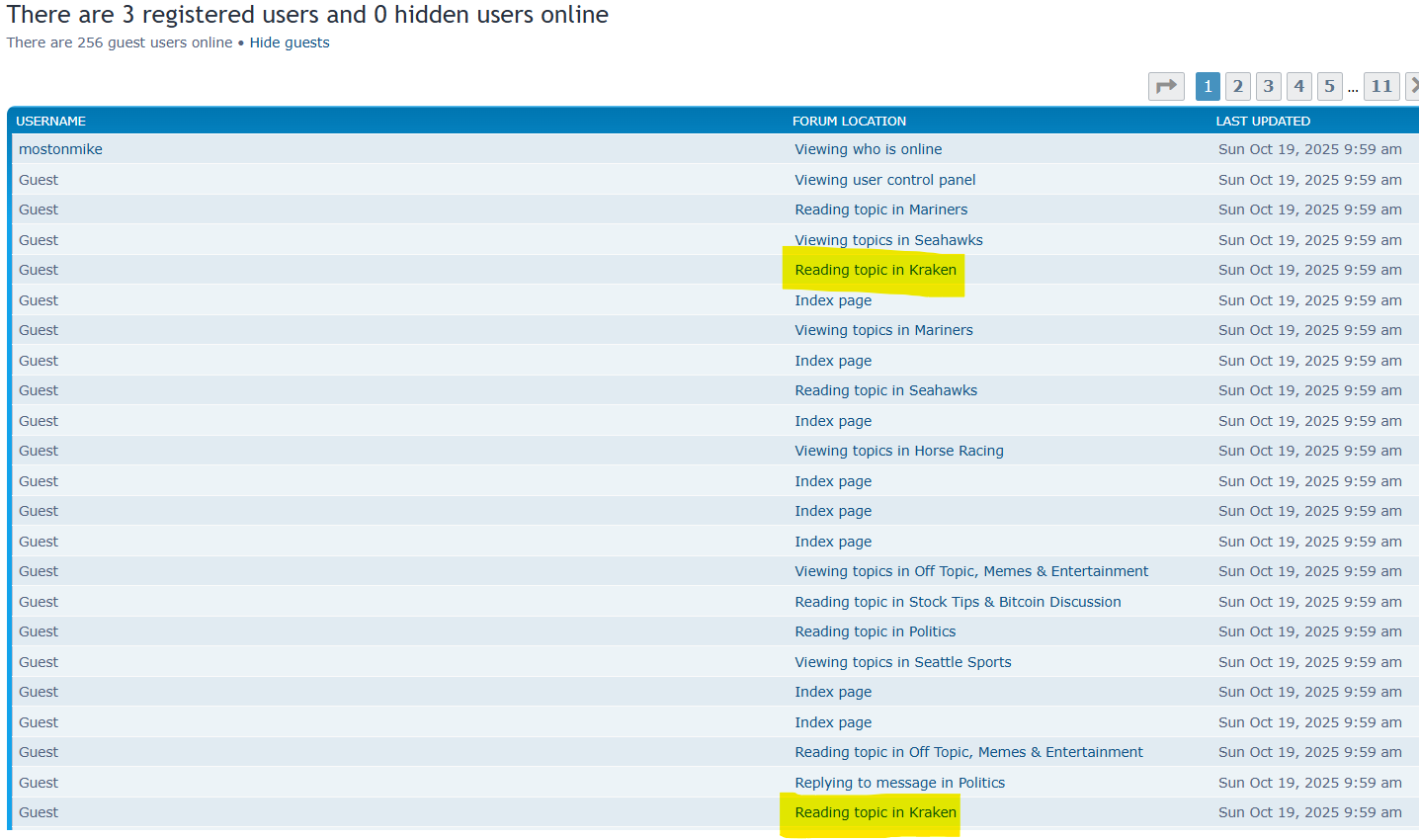The image size is (1419, 840).
Task: Click the 'Viewing user control panel' link
Action: coord(884,180)
